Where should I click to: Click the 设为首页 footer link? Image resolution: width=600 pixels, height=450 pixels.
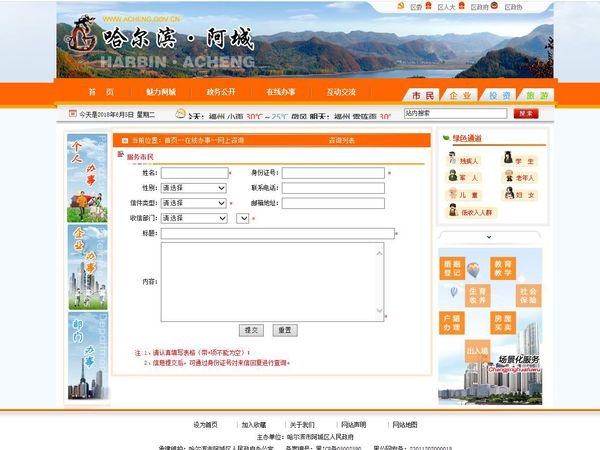(x=205, y=424)
